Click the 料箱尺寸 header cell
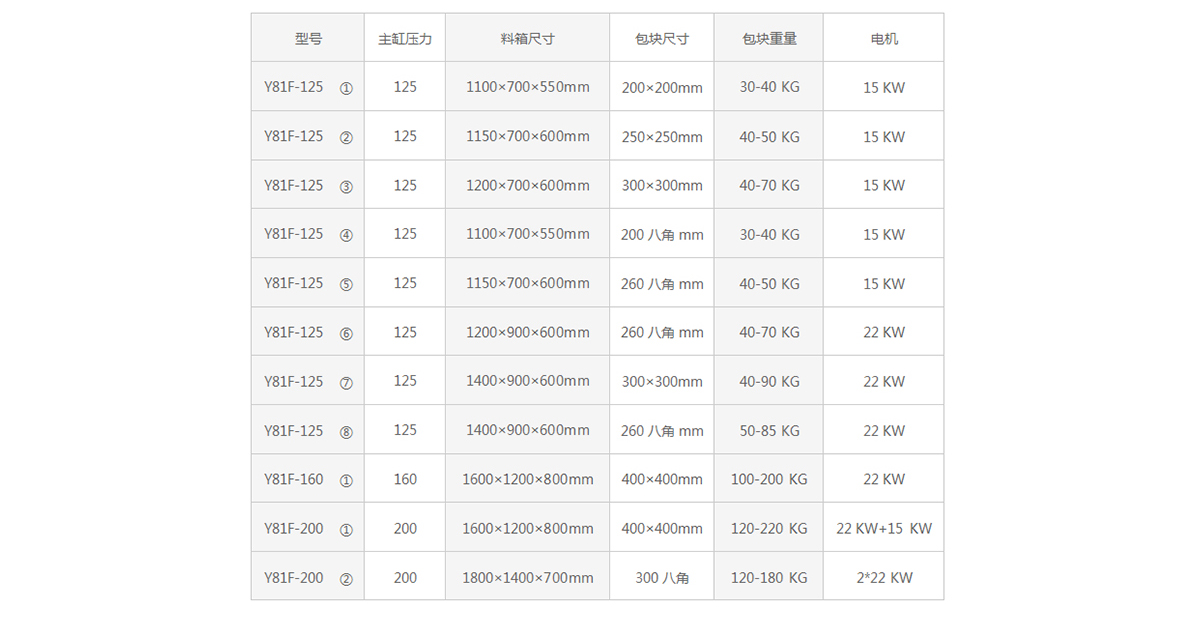Viewport: 1200px width, 618px height. 527,39
